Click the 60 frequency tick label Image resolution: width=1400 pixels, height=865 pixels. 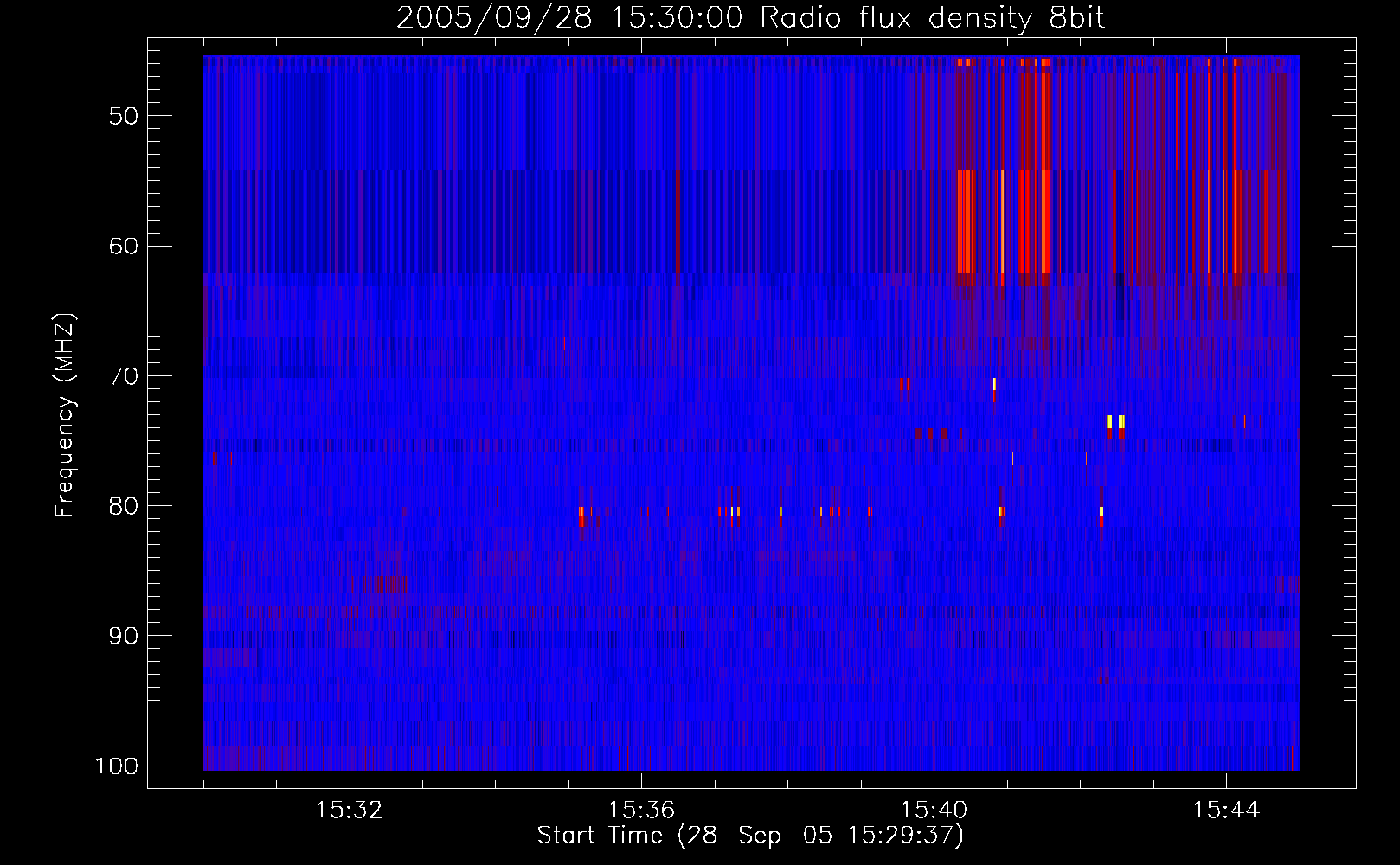pos(124,246)
